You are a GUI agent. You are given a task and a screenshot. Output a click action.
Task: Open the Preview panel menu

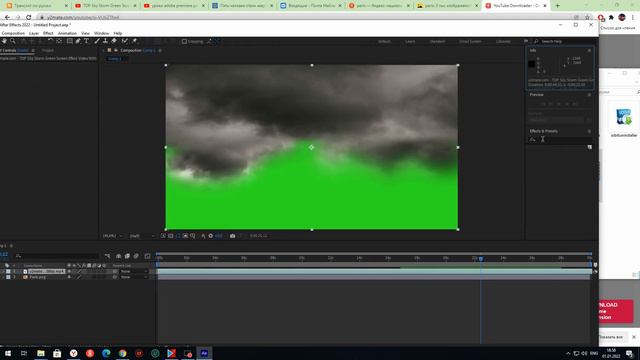click(x=589, y=95)
